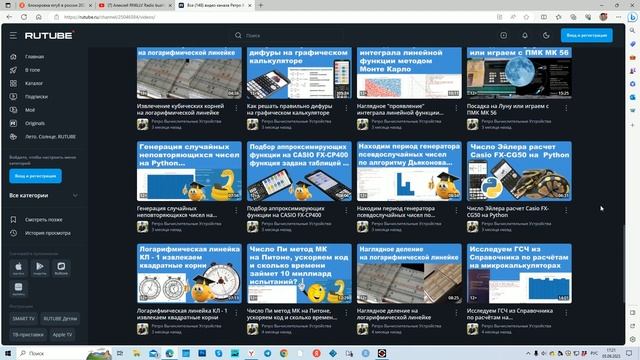Click browser back arrow
The height and width of the screenshot is (360, 640).
click(9, 17)
